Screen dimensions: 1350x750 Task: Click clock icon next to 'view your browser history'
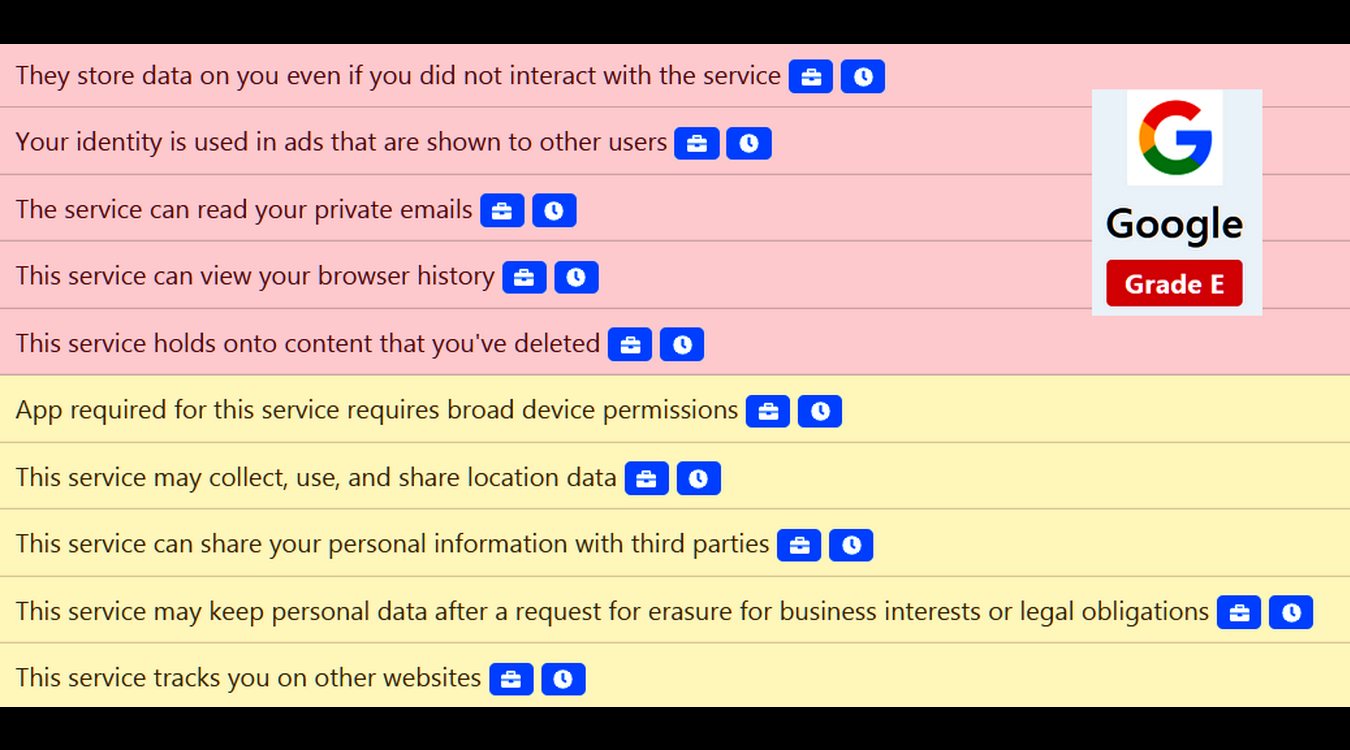coord(576,278)
